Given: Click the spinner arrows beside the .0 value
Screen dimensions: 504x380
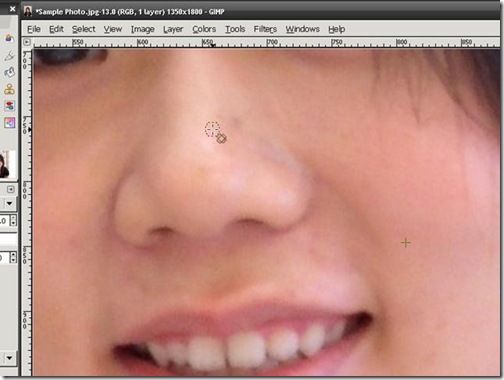Looking at the screenshot, I should [x=13, y=220].
